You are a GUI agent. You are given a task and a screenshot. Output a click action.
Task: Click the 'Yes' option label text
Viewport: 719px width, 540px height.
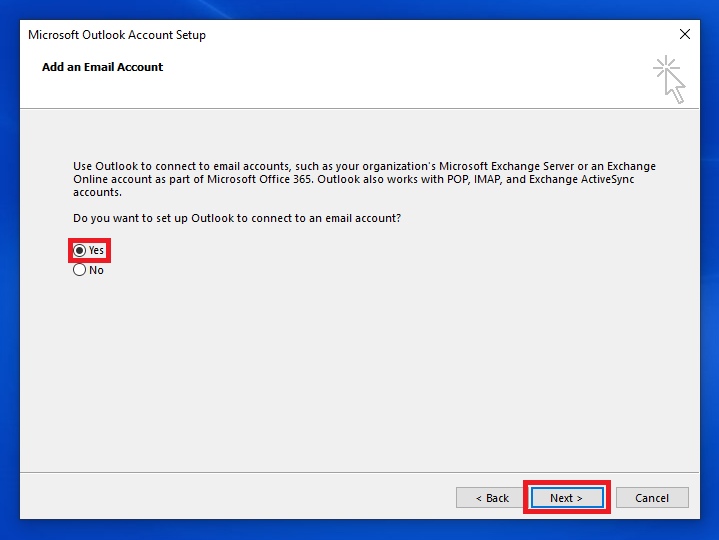click(96, 250)
